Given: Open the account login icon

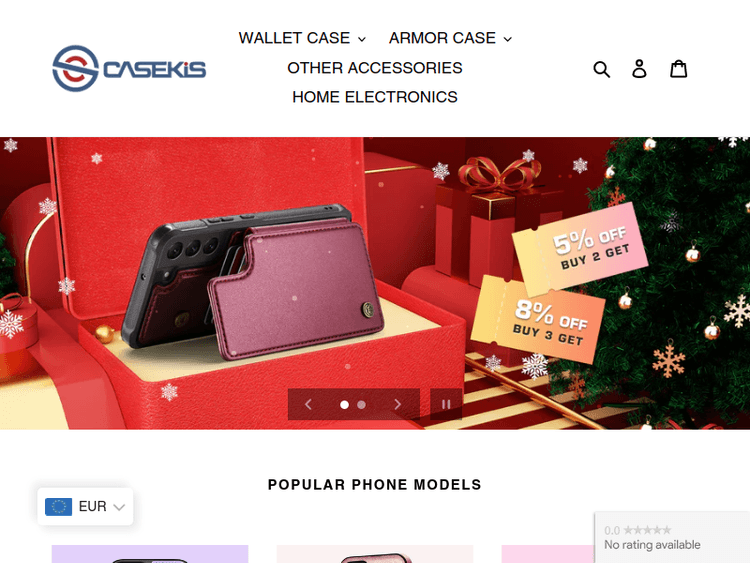Looking at the screenshot, I should tap(639, 68).
